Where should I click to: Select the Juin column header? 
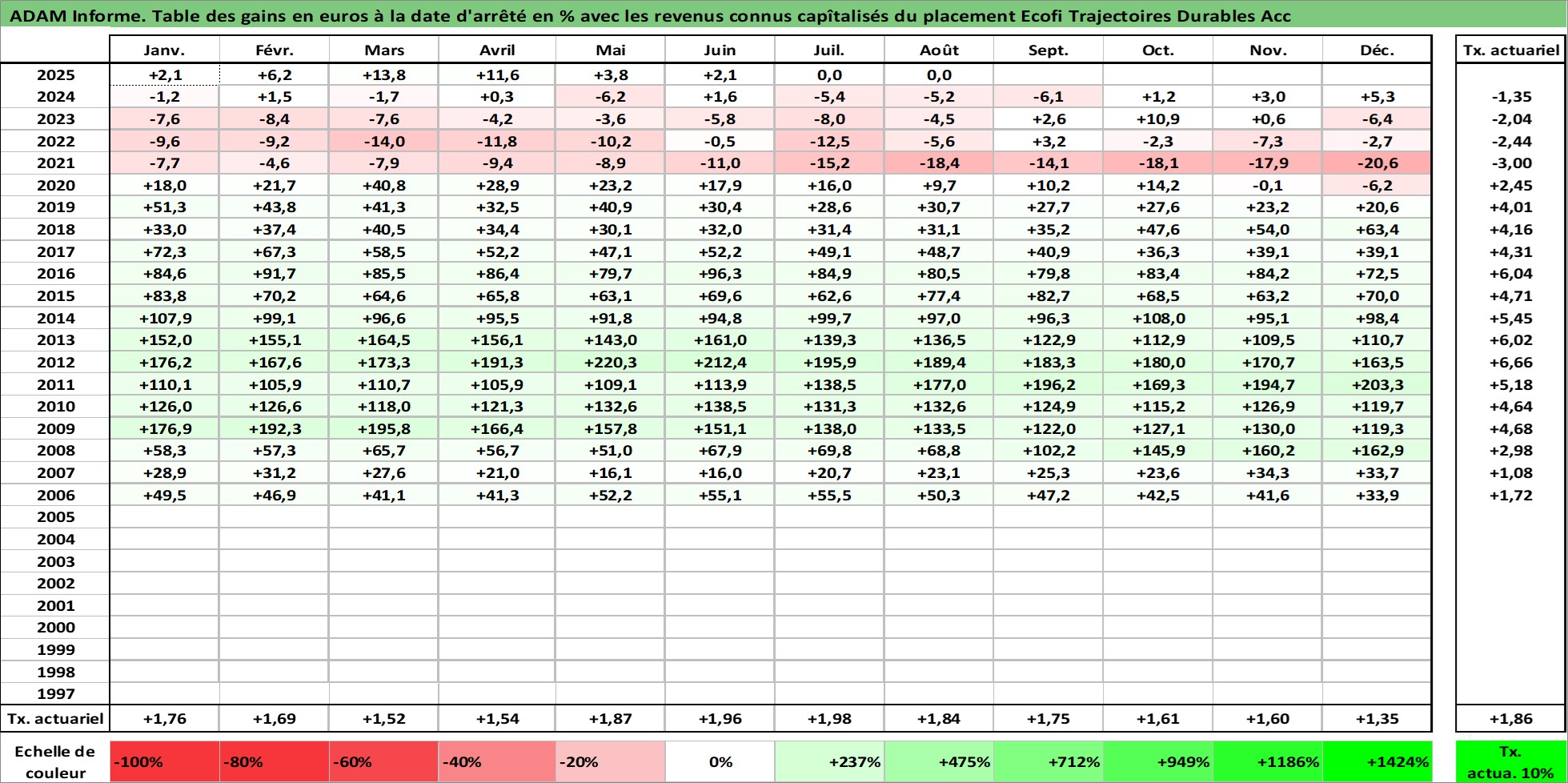coord(720,50)
